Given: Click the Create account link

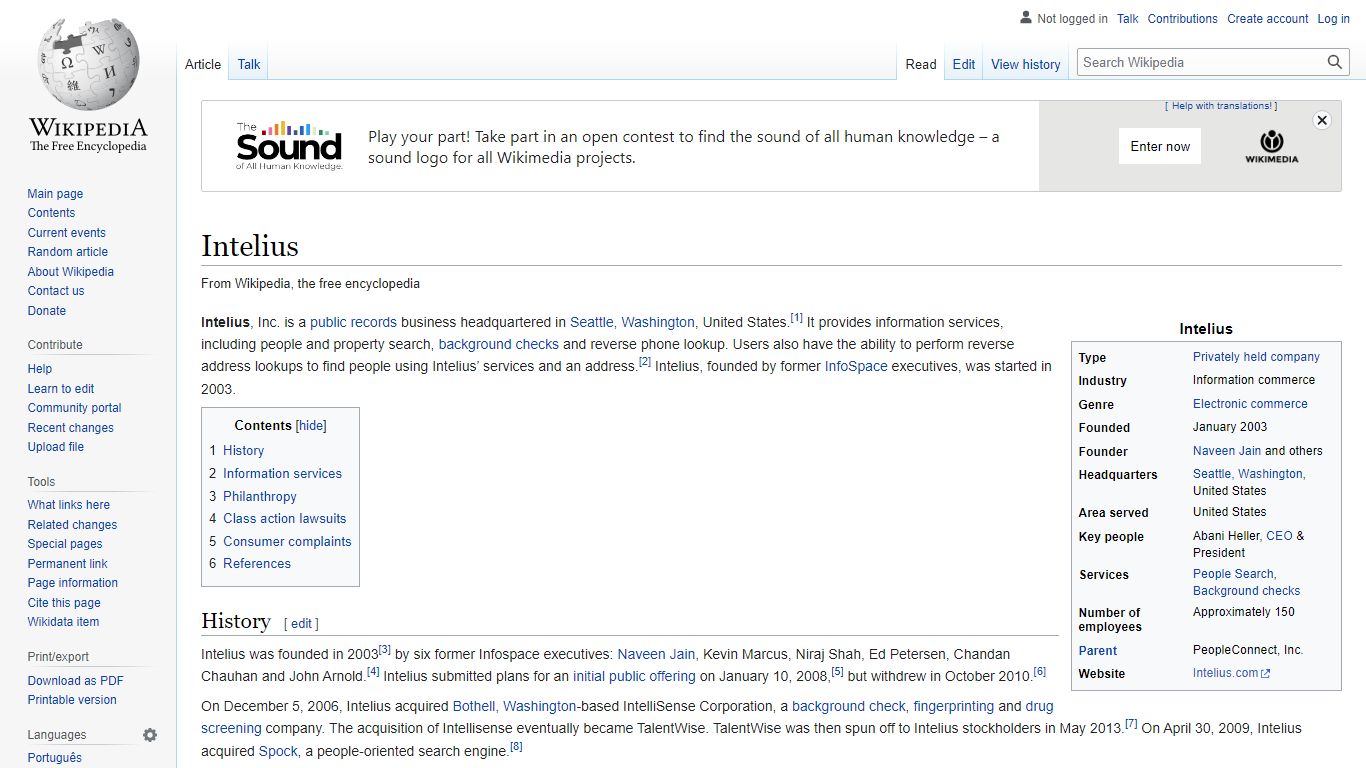Looking at the screenshot, I should (x=1268, y=18).
